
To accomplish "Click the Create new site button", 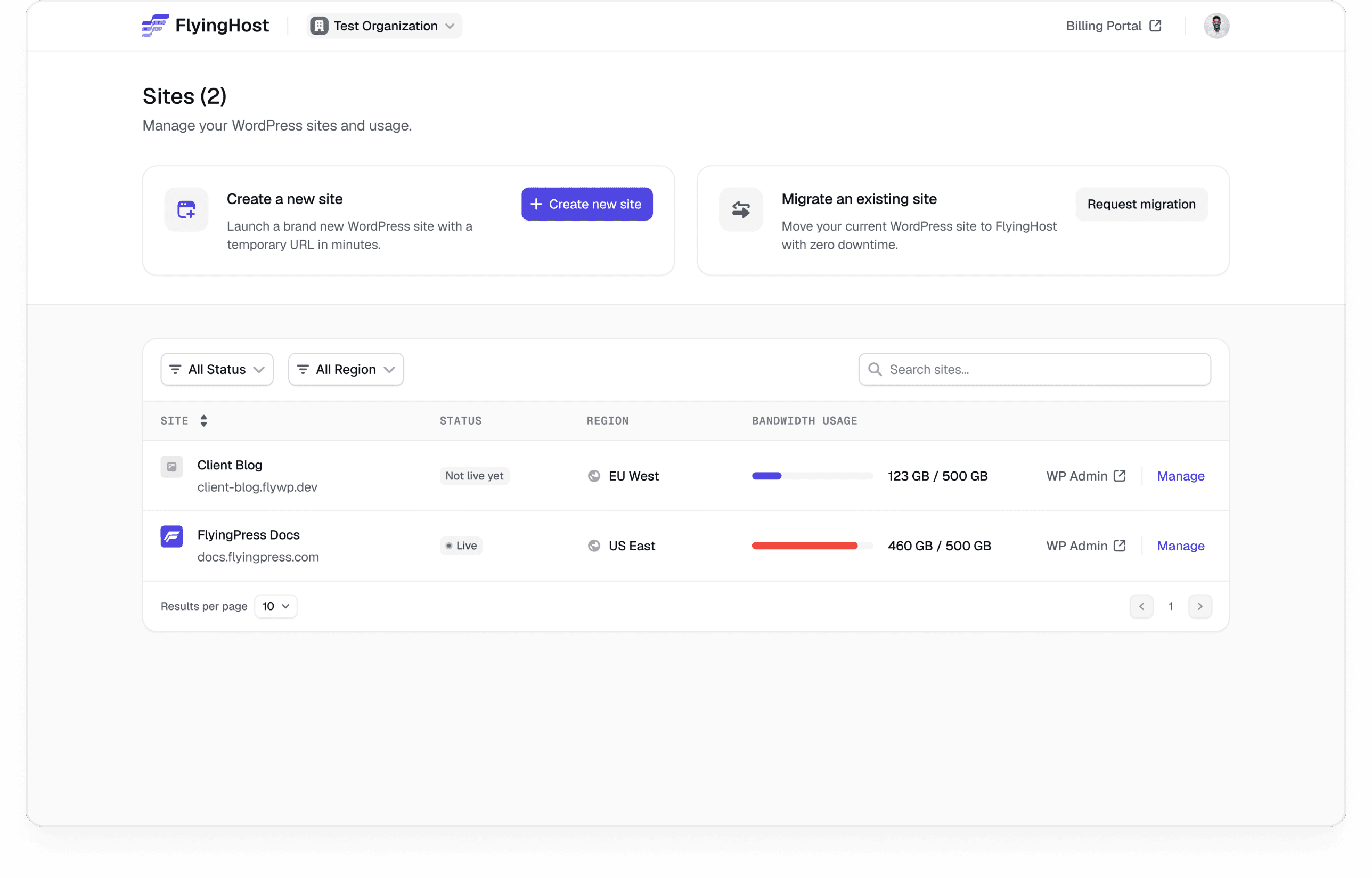I will pyautogui.click(x=586, y=204).
